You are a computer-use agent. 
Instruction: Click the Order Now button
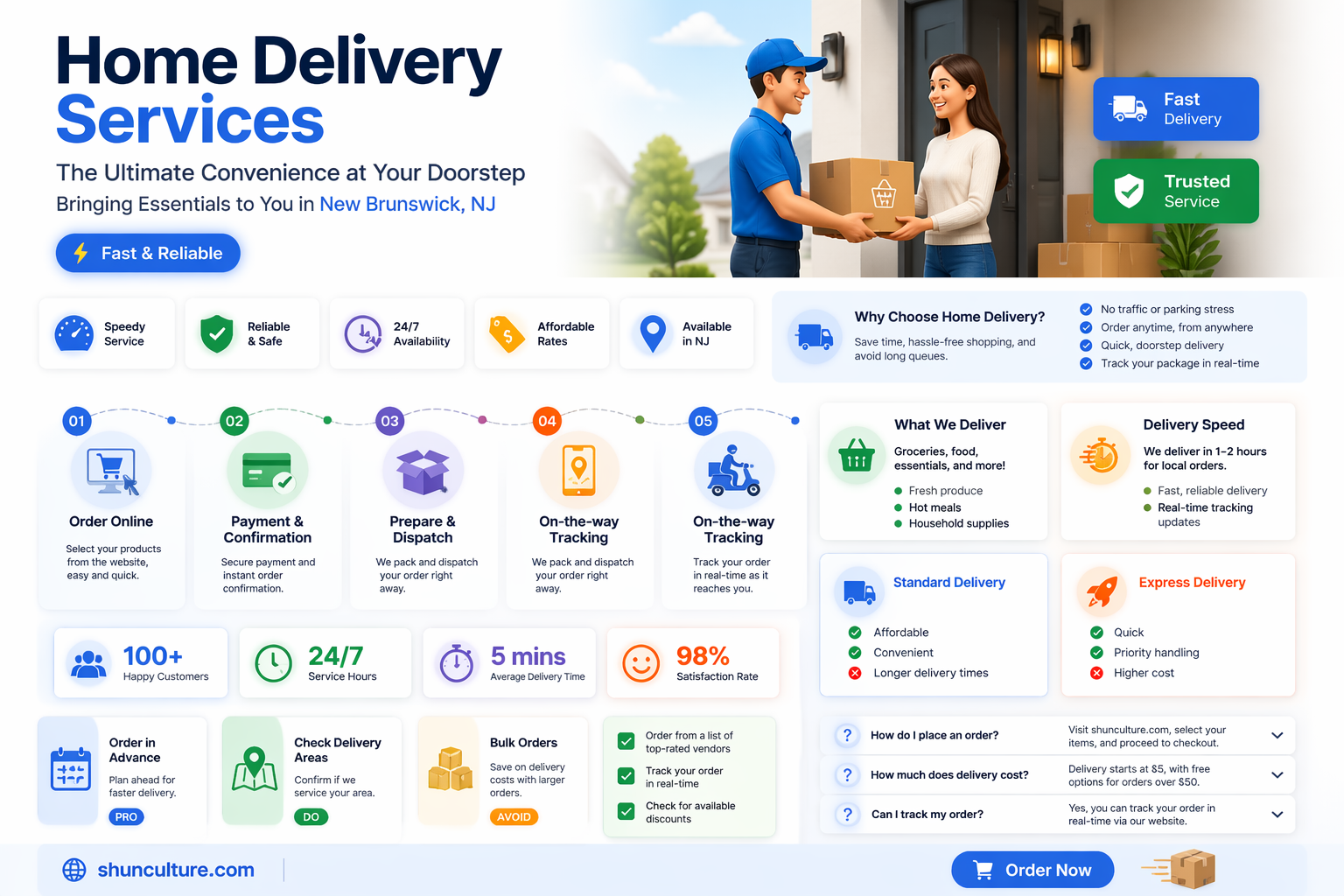[1032, 870]
